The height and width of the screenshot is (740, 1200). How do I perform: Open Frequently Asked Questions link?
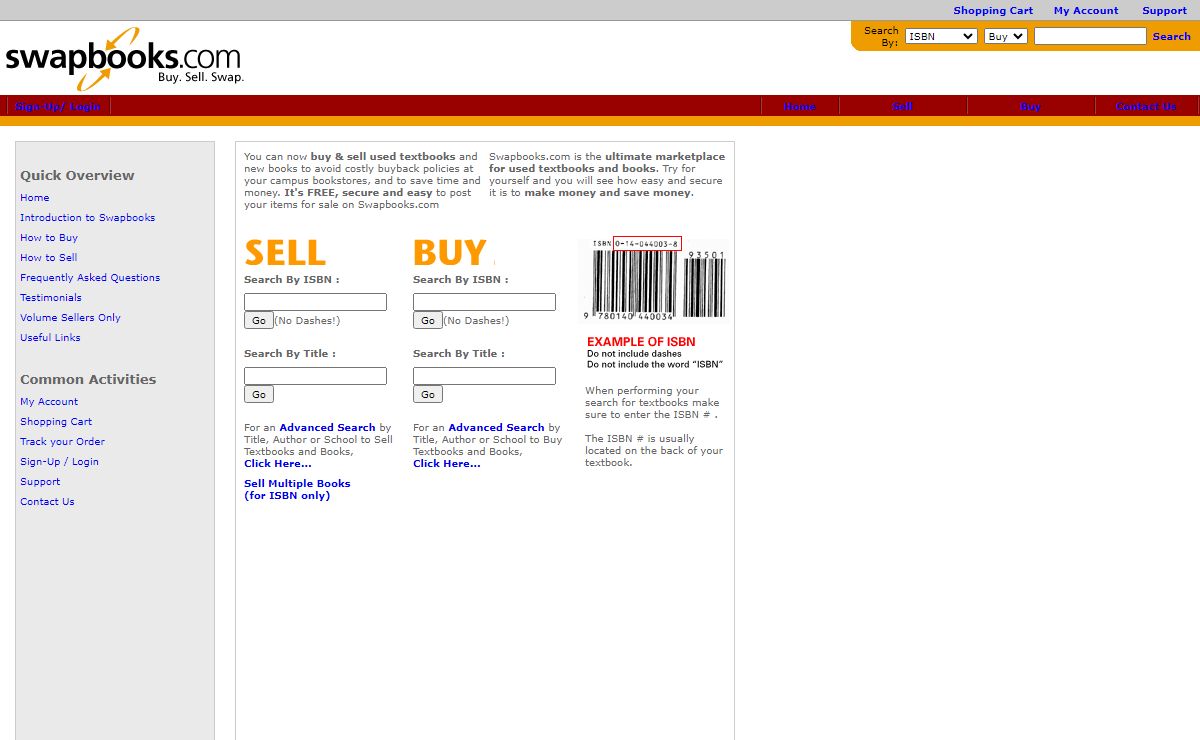90,277
